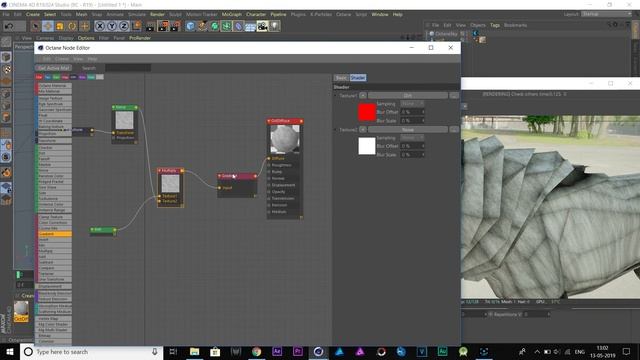Switch to the Shader tab

click(358, 78)
